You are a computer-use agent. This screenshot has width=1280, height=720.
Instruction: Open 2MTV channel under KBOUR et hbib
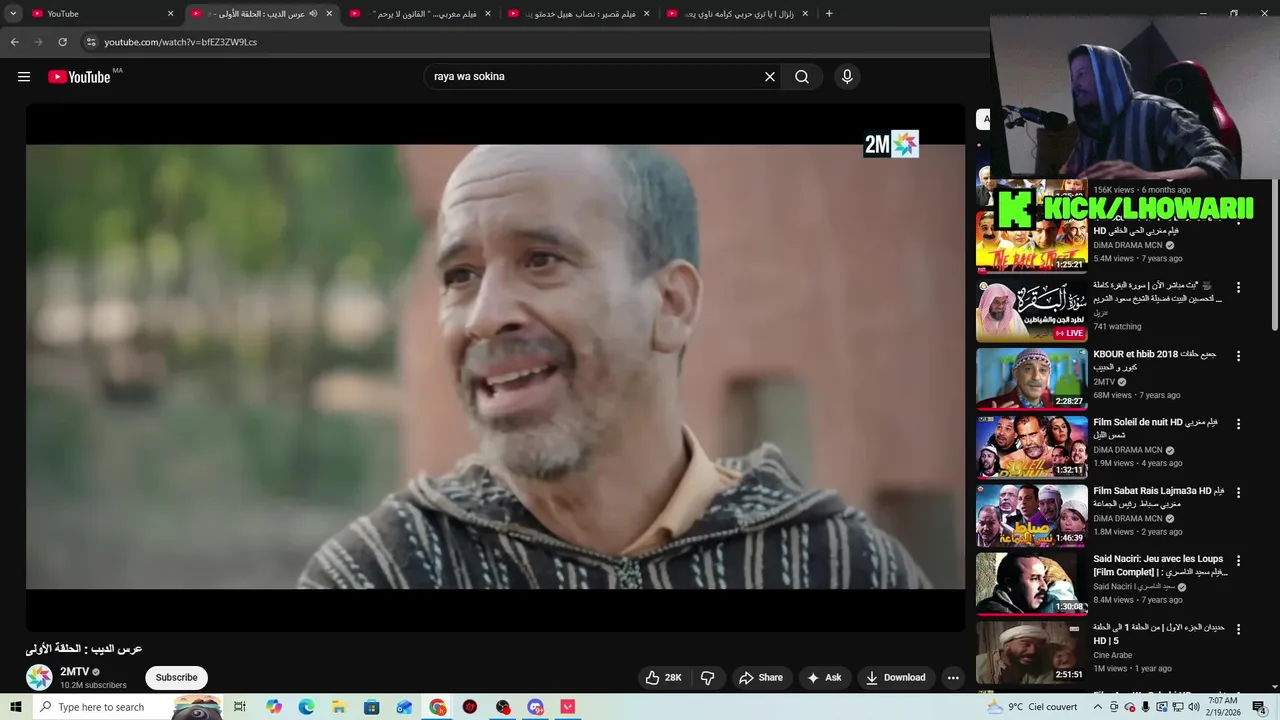tap(1104, 382)
